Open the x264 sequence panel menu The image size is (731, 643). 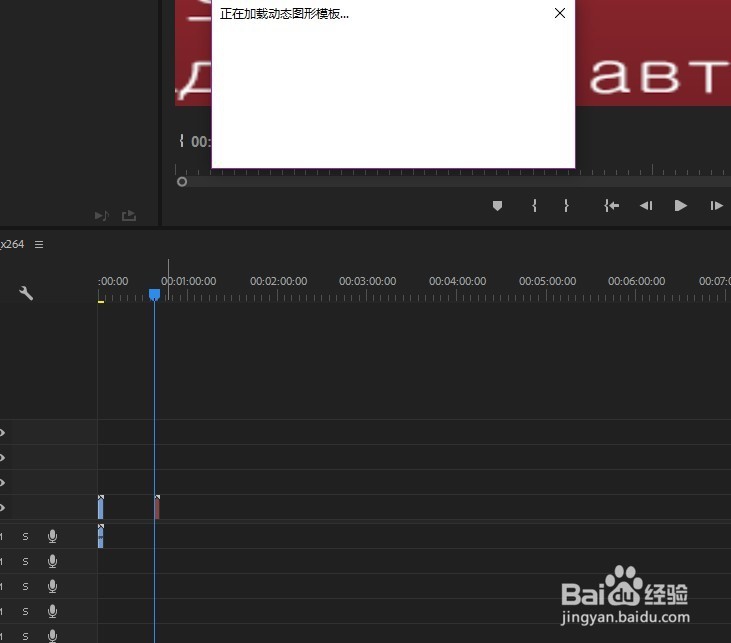tap(39, 244)
